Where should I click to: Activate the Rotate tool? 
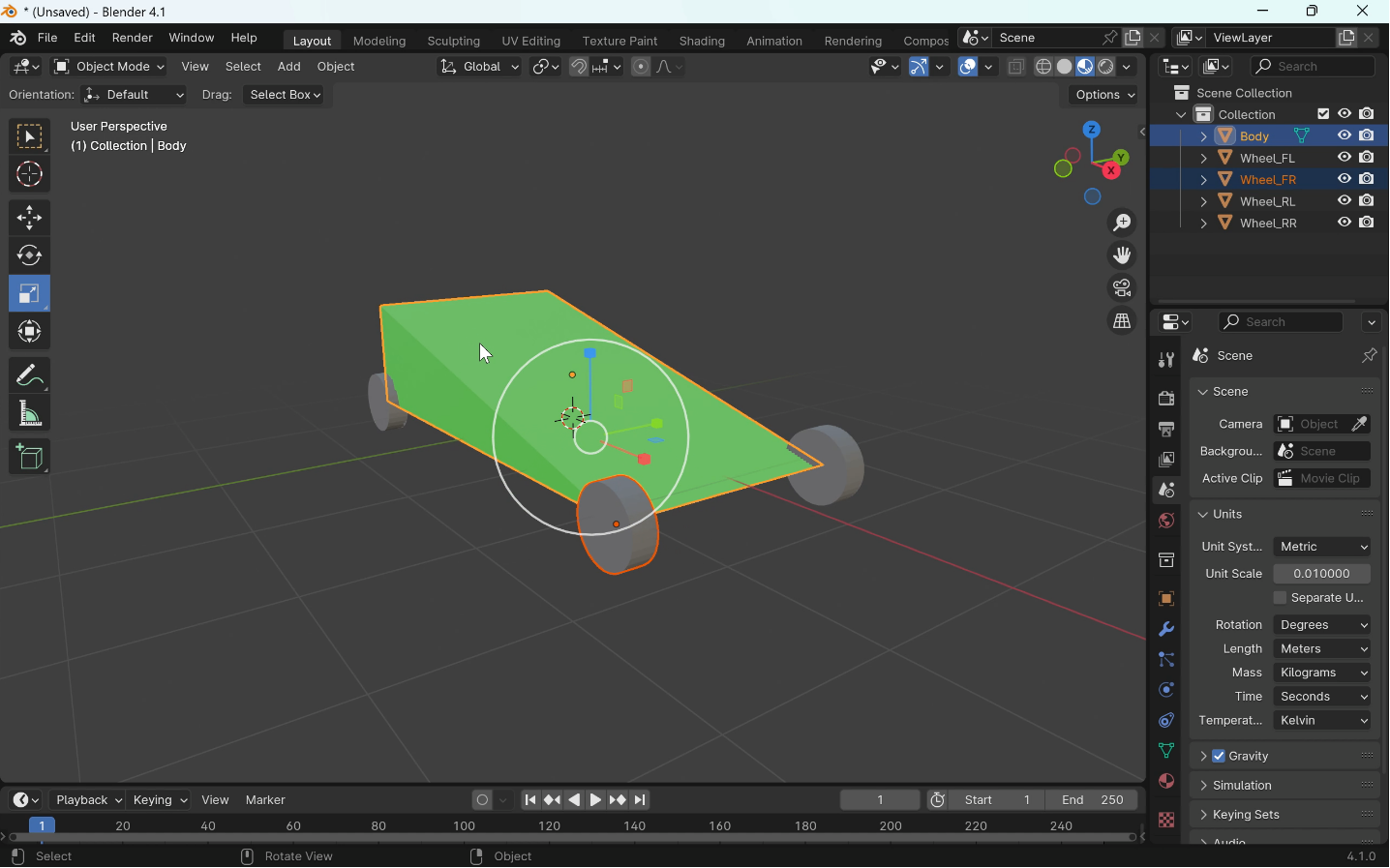point(30,256)
